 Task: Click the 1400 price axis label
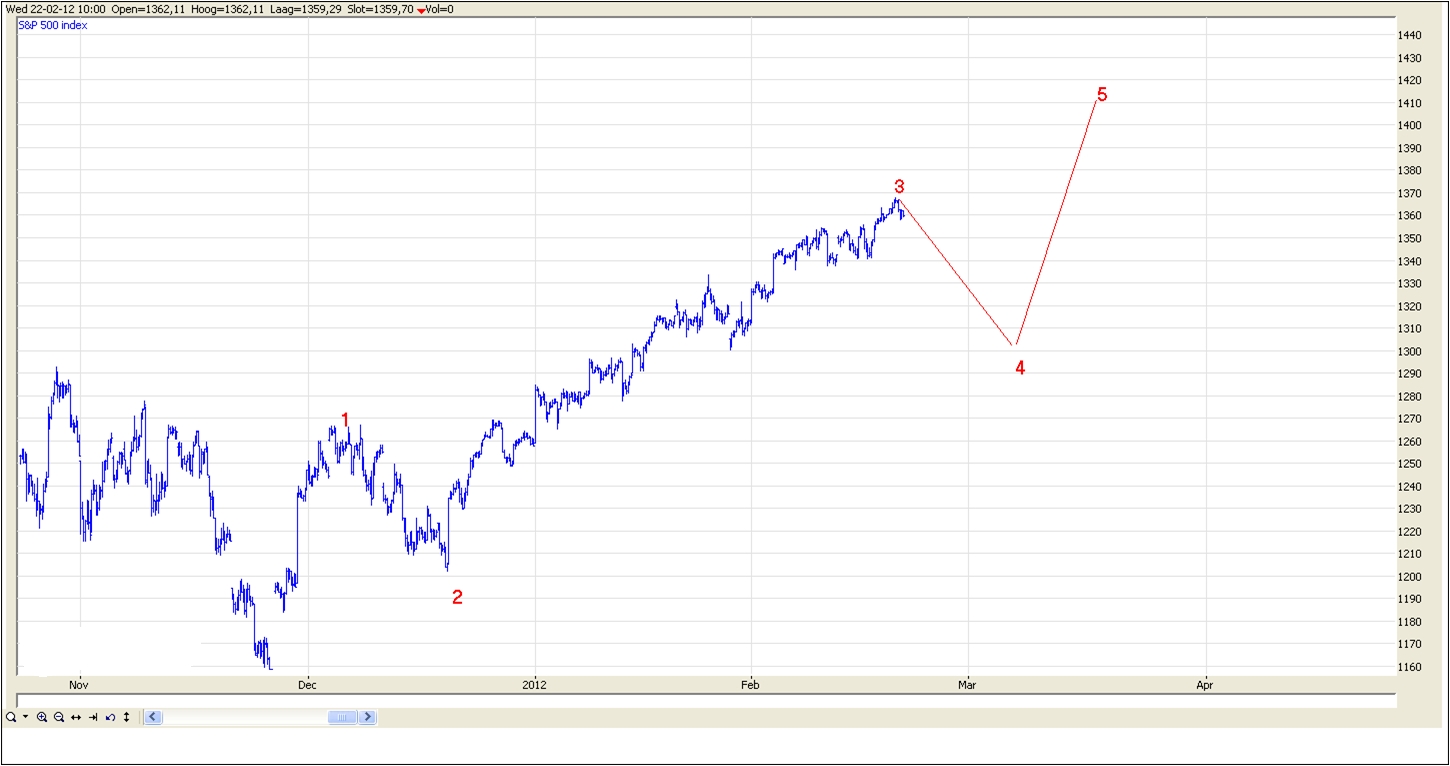click(1410, 125)
